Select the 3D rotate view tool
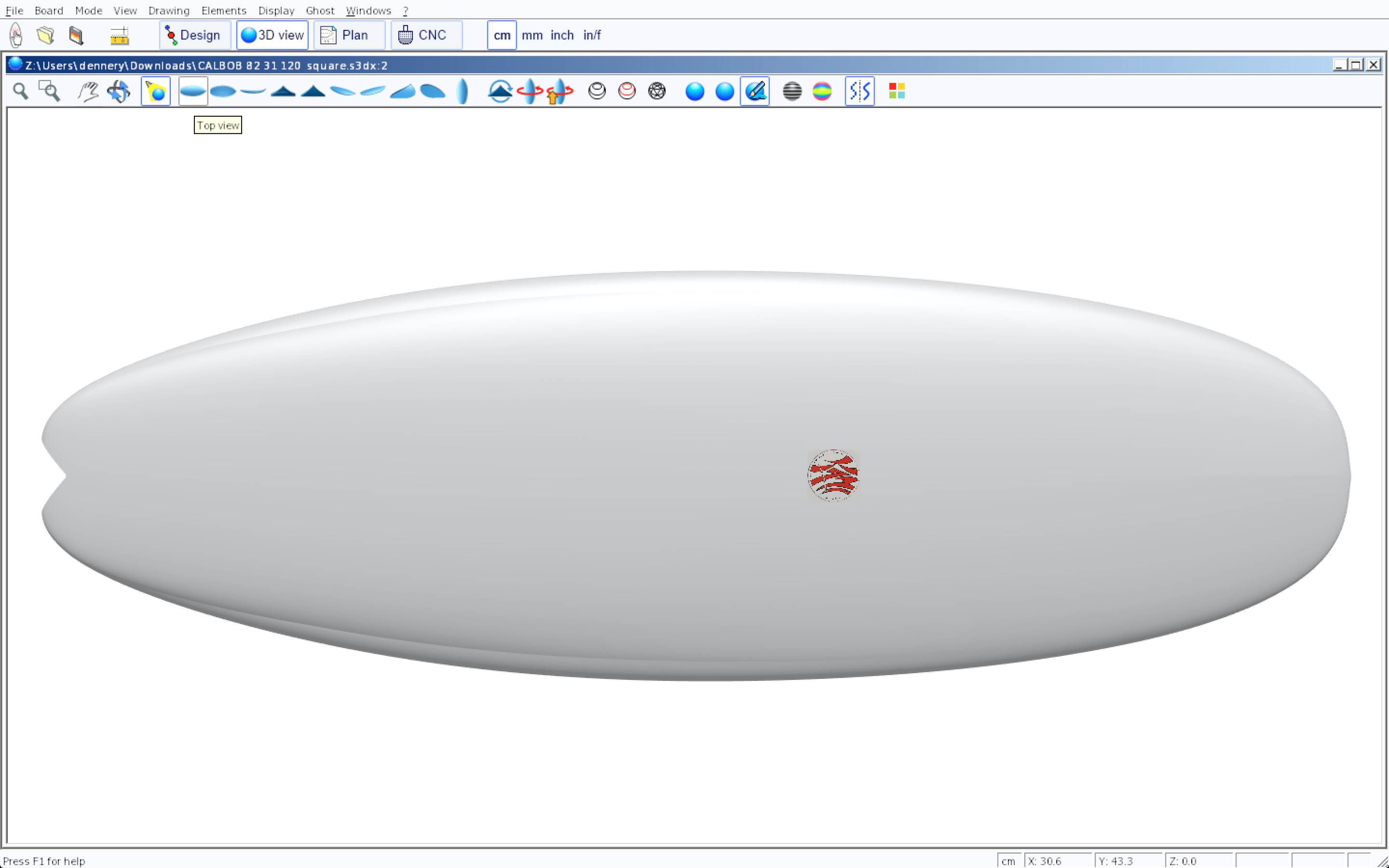1389x868 pixels. (119, 91)
